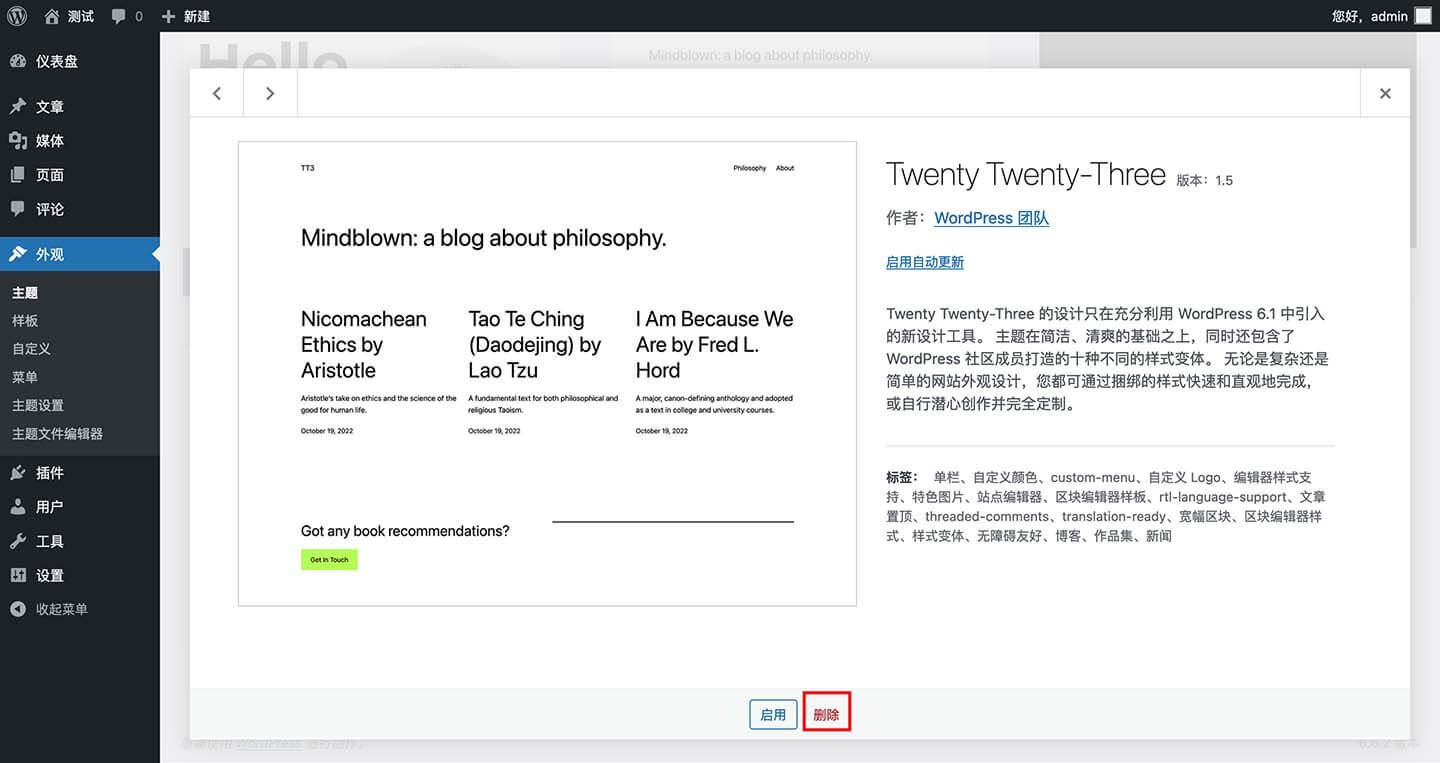
Task: Click the WordPress logo in admin bar
Action: coord(17,16)
